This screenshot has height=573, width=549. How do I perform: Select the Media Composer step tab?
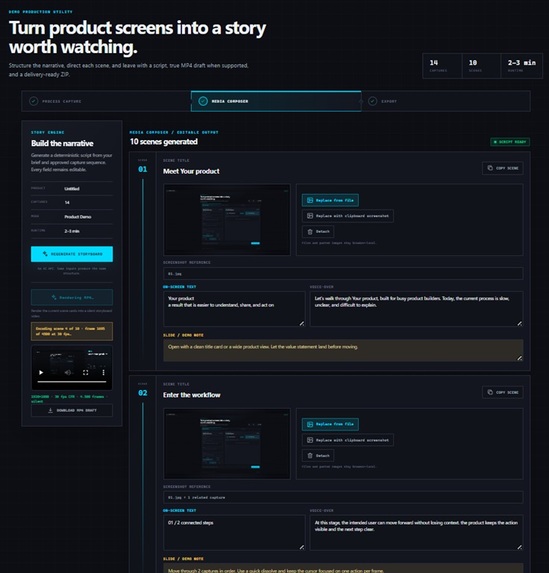tap(276, 101)
